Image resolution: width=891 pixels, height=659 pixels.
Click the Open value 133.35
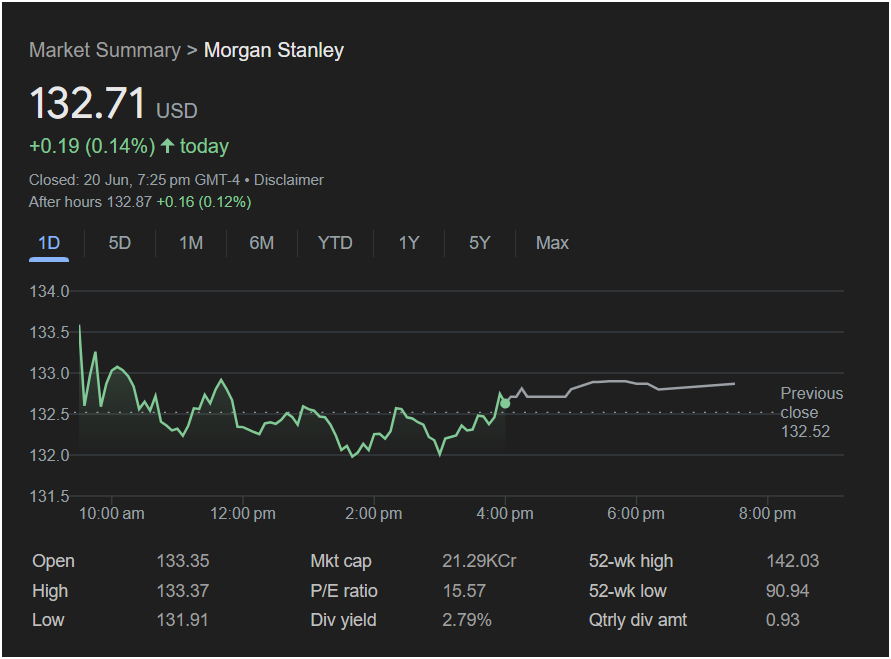click(x=183, y=561)
